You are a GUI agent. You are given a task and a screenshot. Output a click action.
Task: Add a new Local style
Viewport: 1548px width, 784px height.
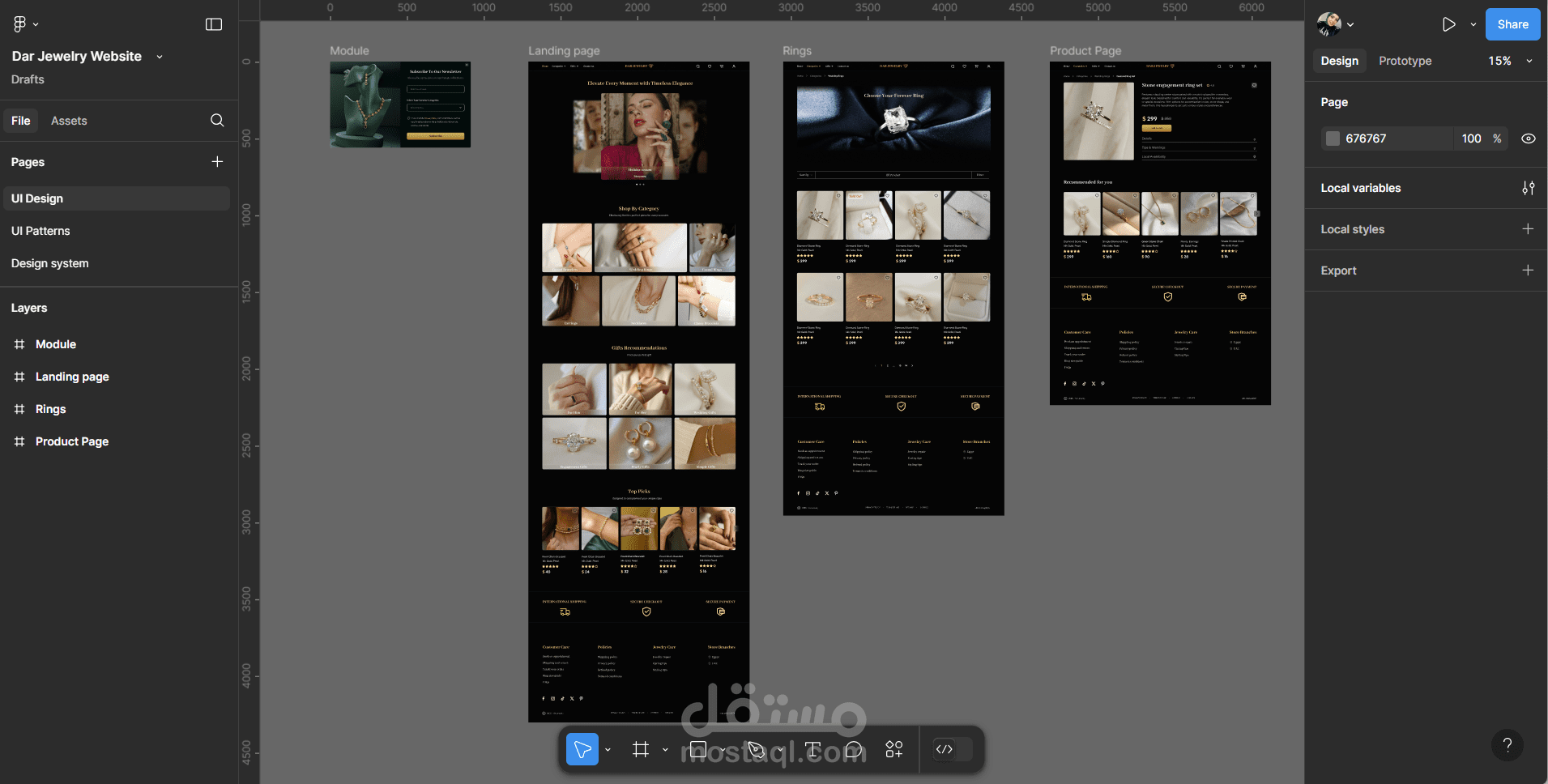pos(1529,229)
